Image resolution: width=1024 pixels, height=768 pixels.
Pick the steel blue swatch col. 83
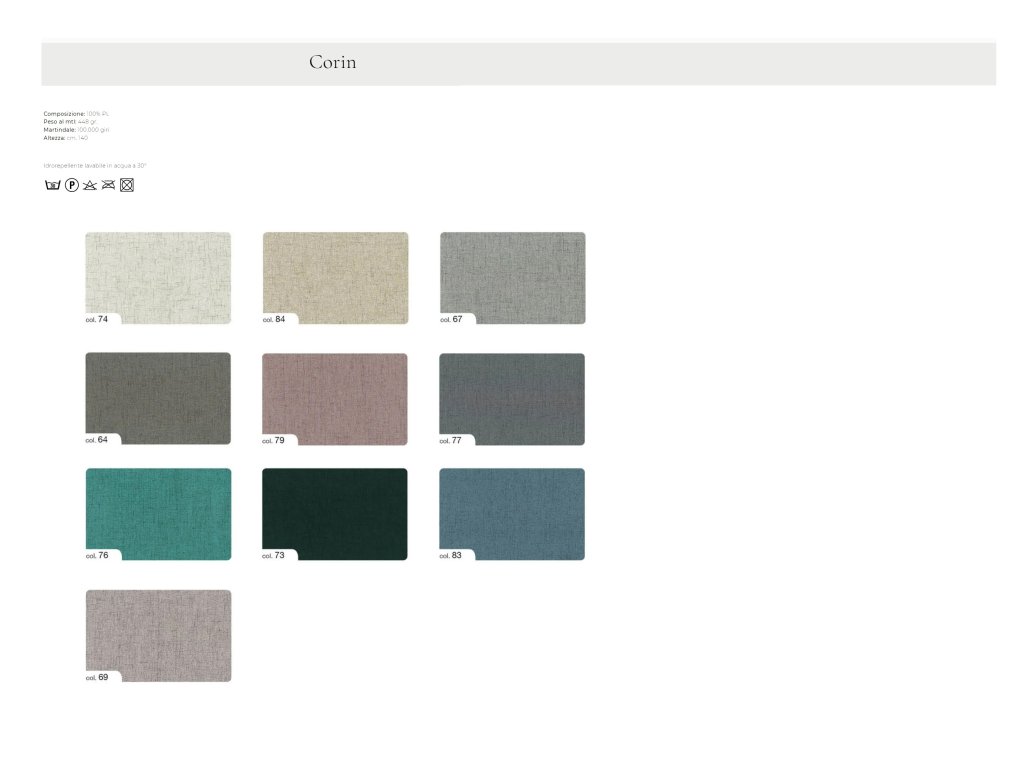(x=512, y=514)
